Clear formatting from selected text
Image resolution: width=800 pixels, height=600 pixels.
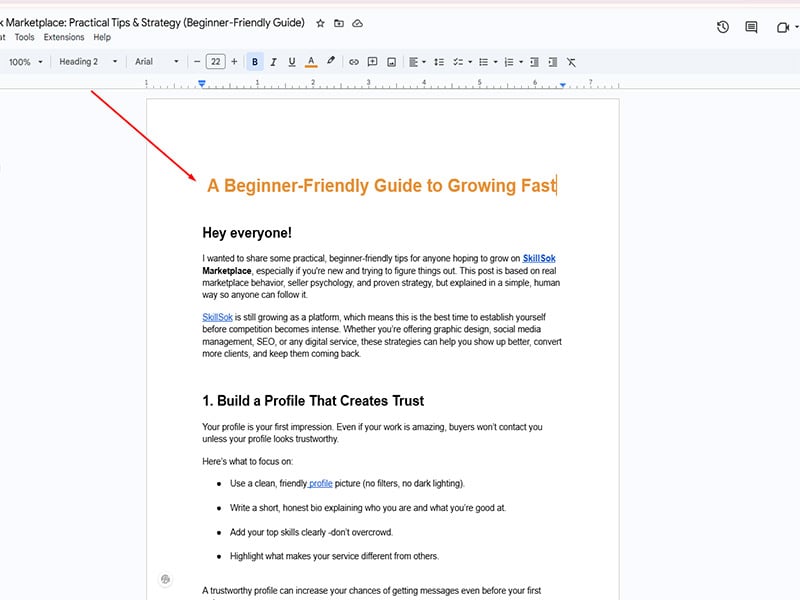coord(571,62)
